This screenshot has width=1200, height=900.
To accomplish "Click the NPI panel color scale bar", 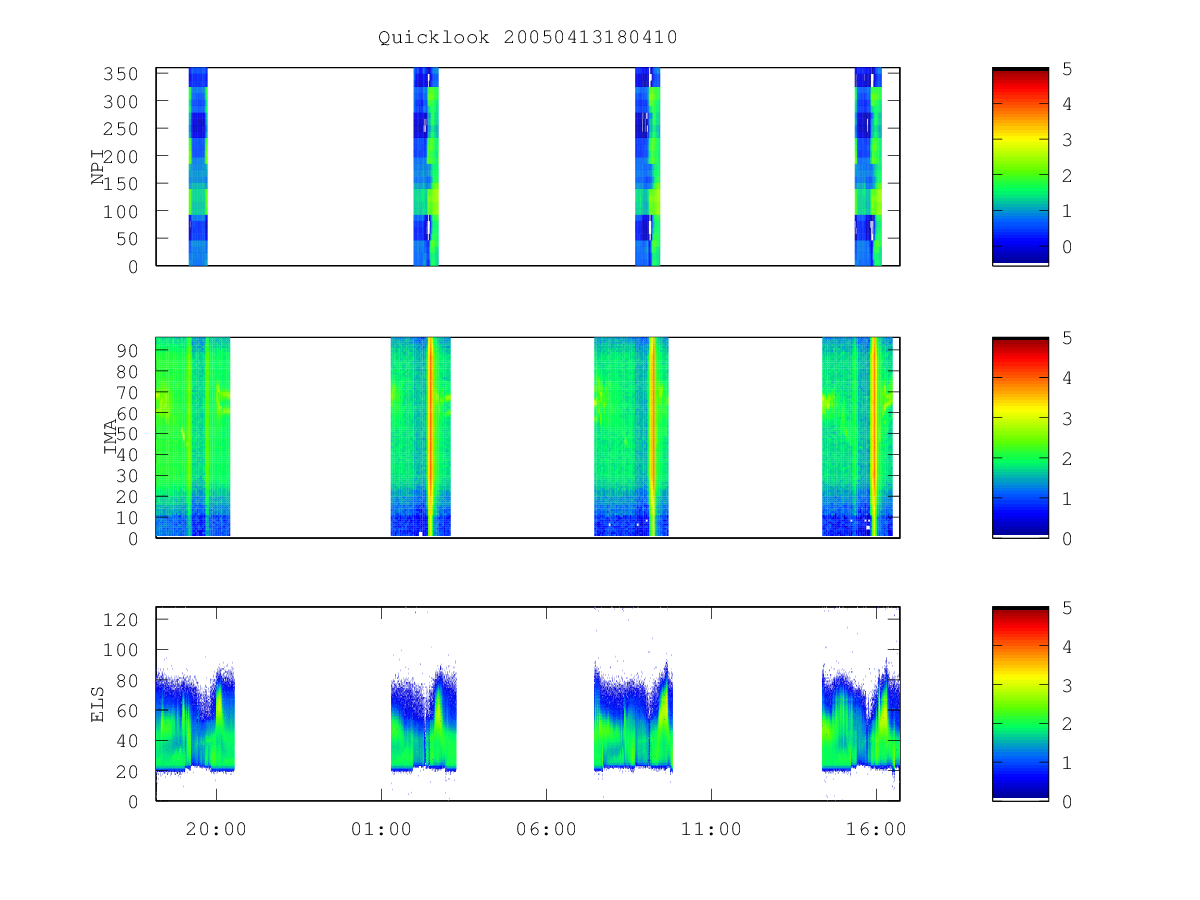I will click(1020, 166).
